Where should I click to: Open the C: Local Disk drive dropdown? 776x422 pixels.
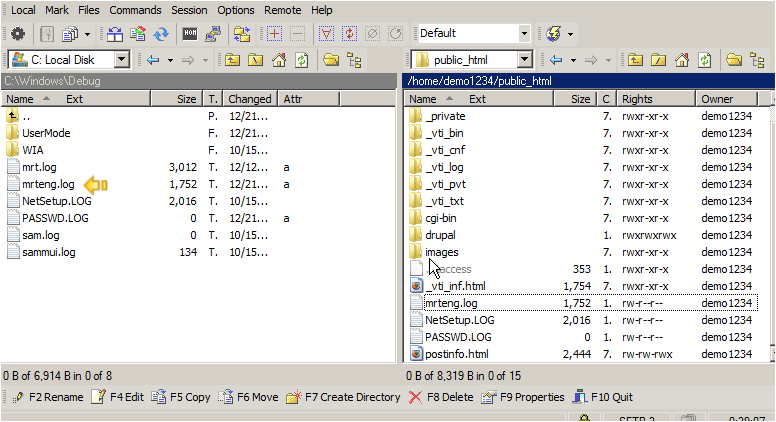click(122, 60)
